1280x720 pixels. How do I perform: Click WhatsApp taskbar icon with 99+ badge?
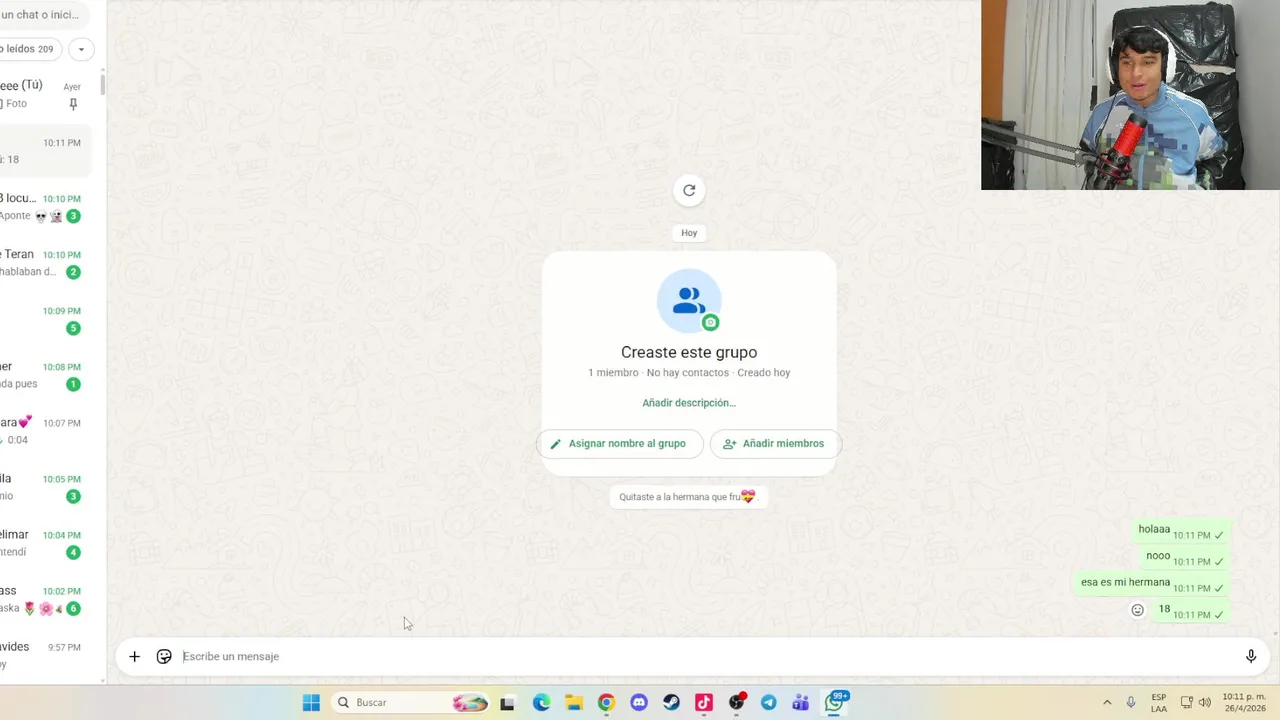tap(835, 702)
